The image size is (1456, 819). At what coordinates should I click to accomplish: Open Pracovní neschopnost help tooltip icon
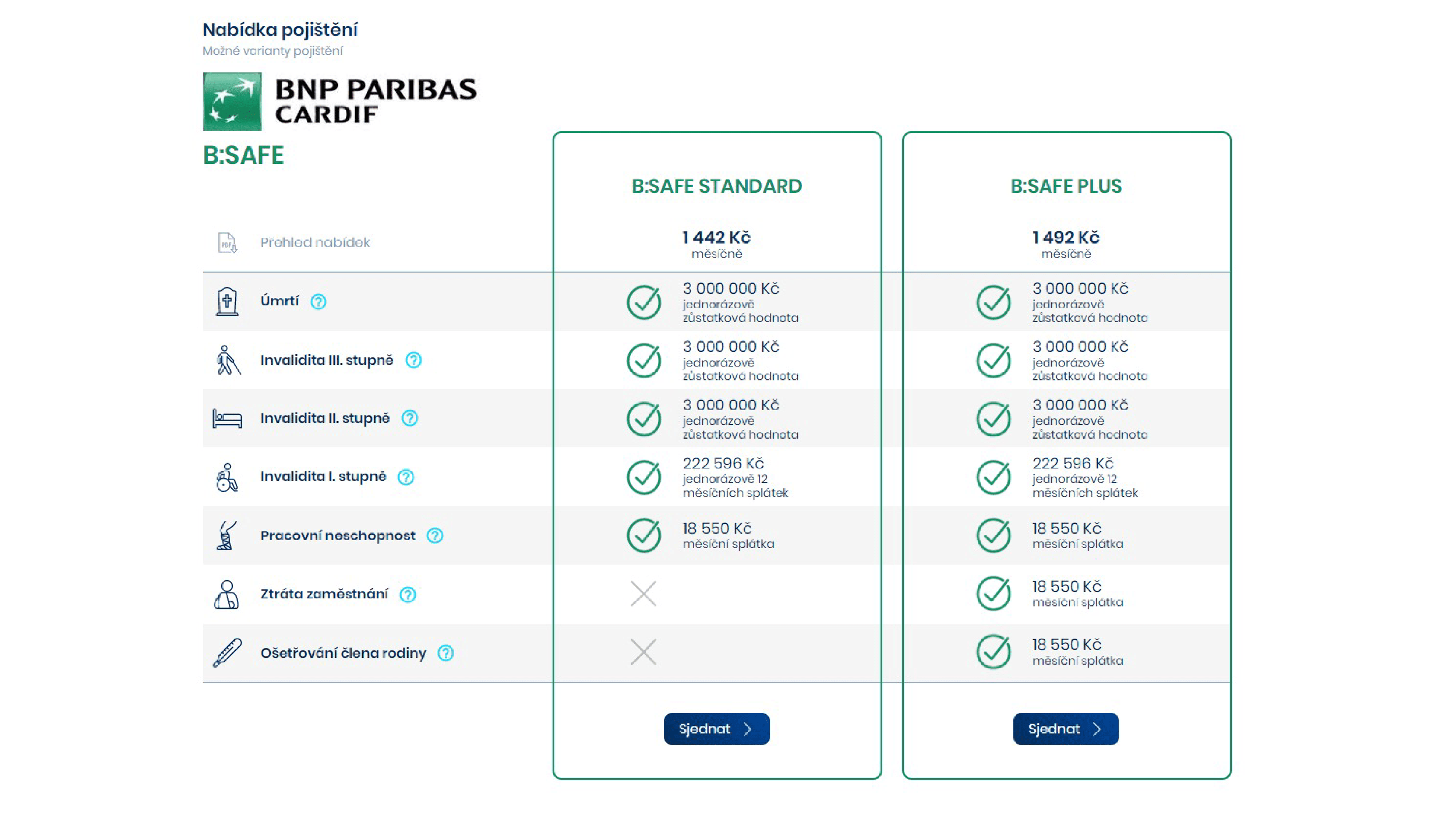tap(435, 535)
